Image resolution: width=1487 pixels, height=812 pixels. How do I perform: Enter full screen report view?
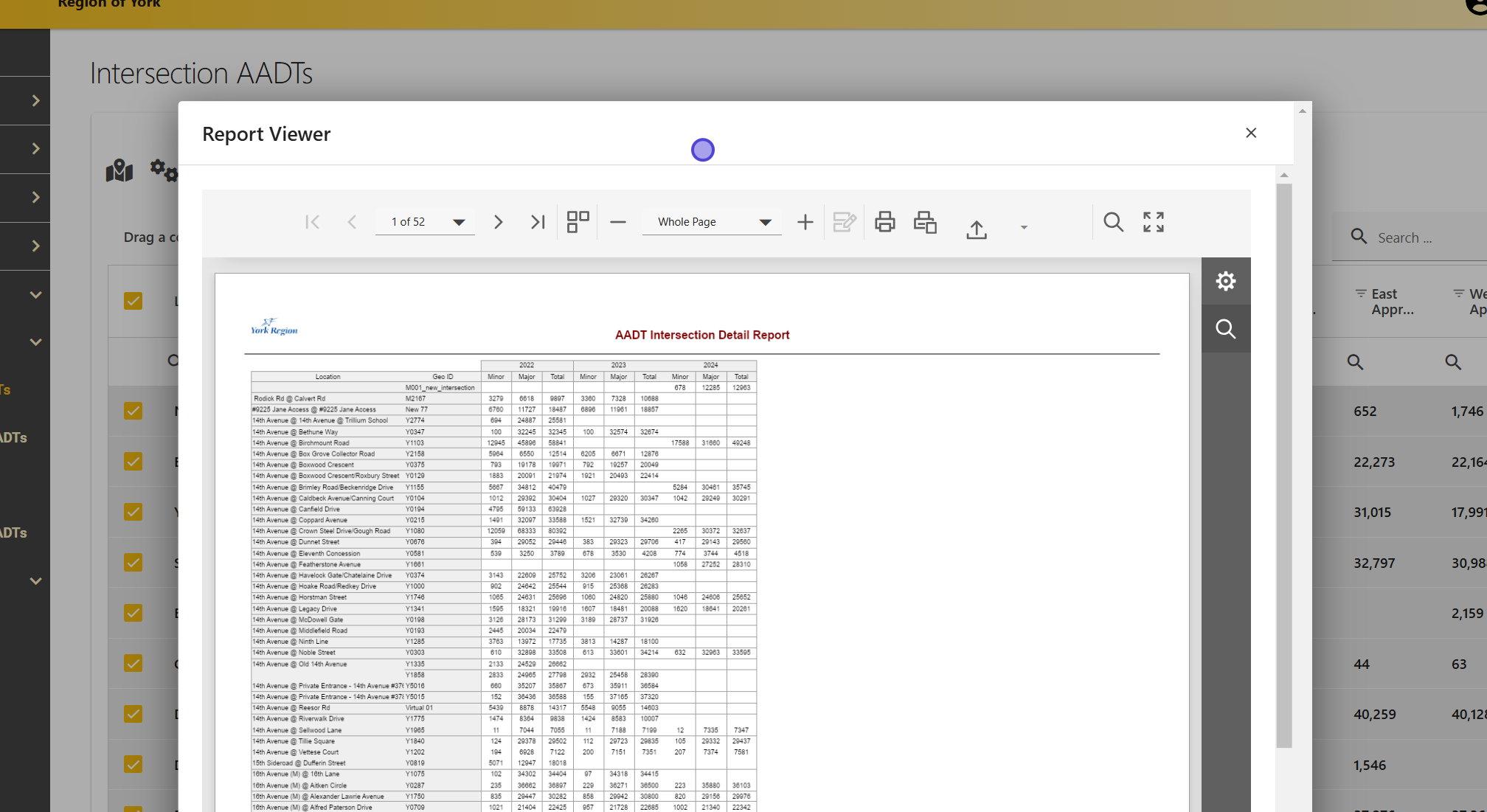pos(1154,222)
